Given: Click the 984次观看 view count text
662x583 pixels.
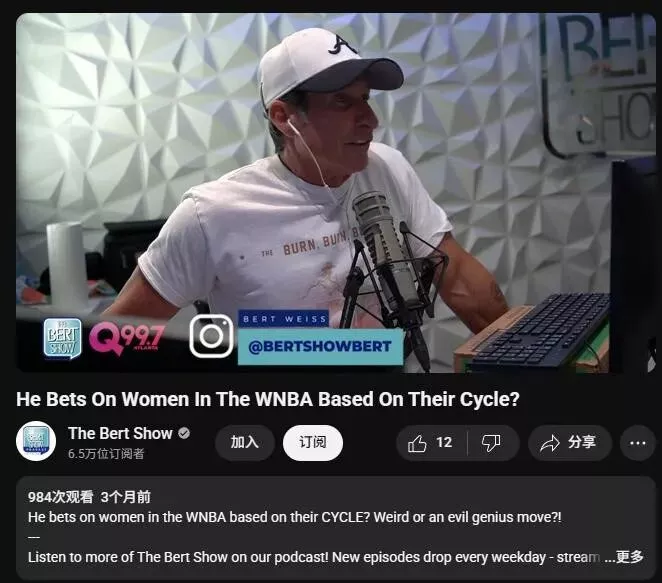Looking at the screenshot, I should 60,497.
